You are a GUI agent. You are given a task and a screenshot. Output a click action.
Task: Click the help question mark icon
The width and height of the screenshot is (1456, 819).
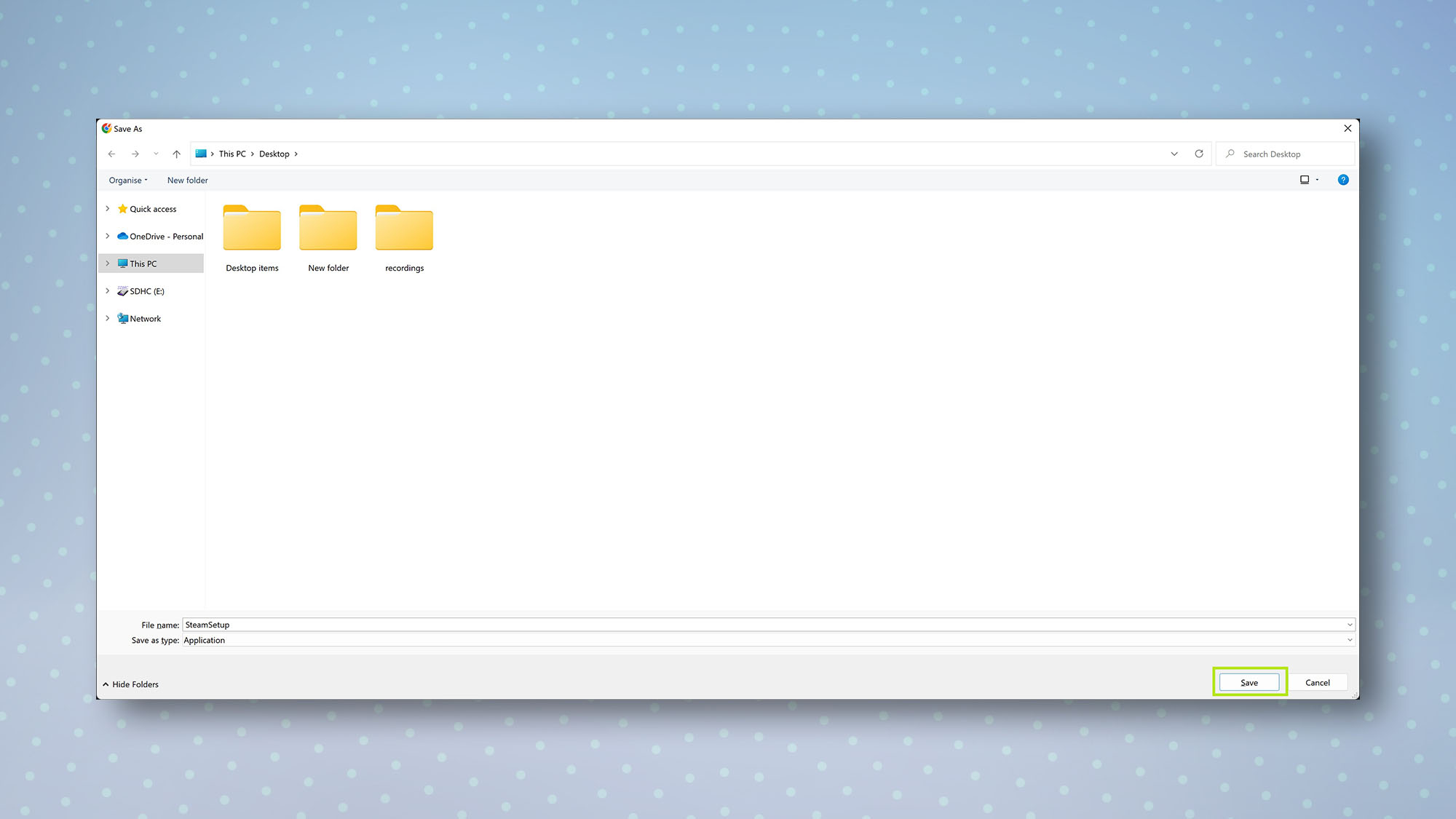coord(1344,180)
